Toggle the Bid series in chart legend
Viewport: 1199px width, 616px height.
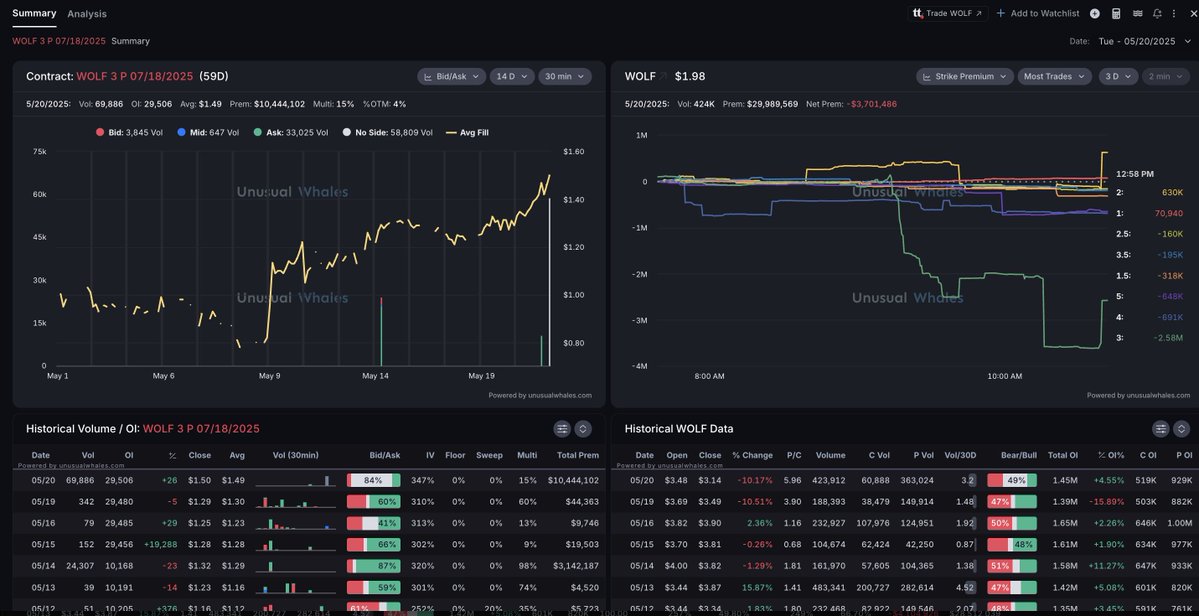128,132
